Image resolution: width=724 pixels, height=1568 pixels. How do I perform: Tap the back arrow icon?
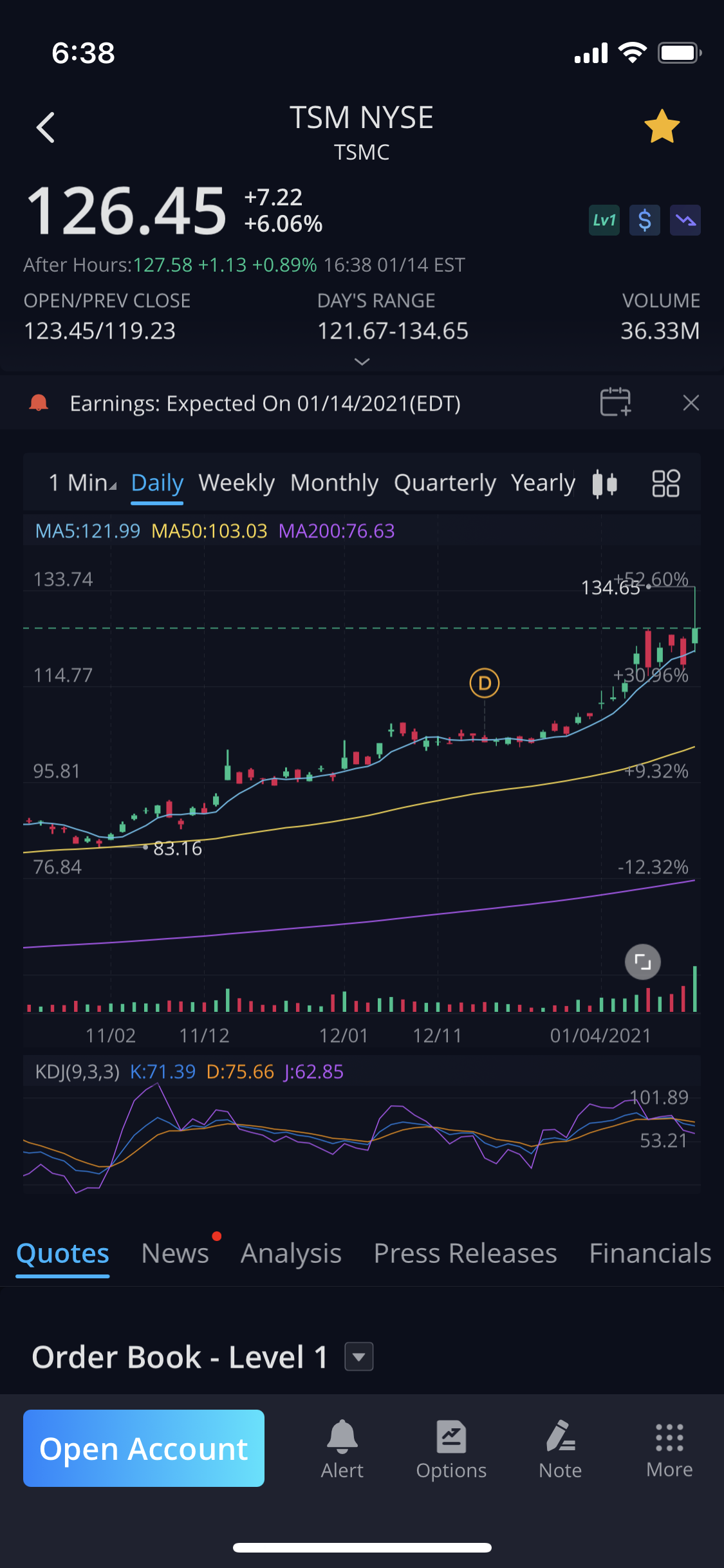tap(46, 127)
